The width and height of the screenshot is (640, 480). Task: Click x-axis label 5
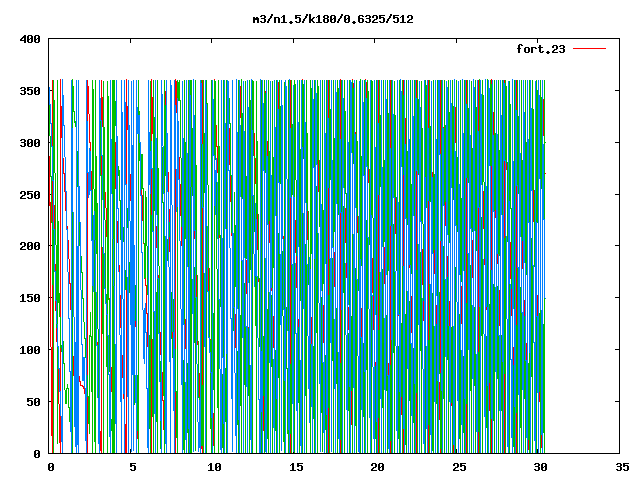(x=133, y=467)
